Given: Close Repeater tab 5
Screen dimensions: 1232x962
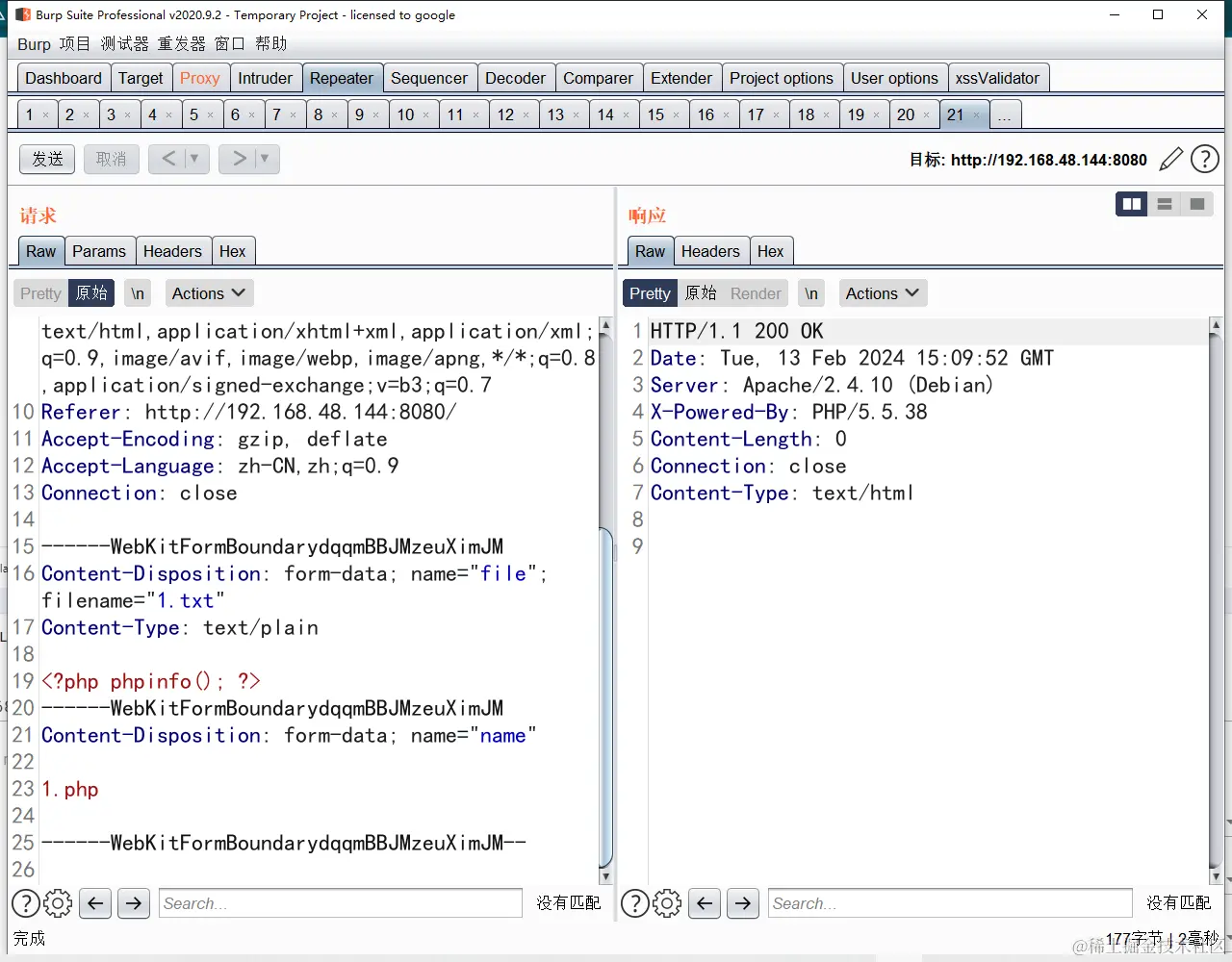Looking at the screenshot, I should (210, 115).
